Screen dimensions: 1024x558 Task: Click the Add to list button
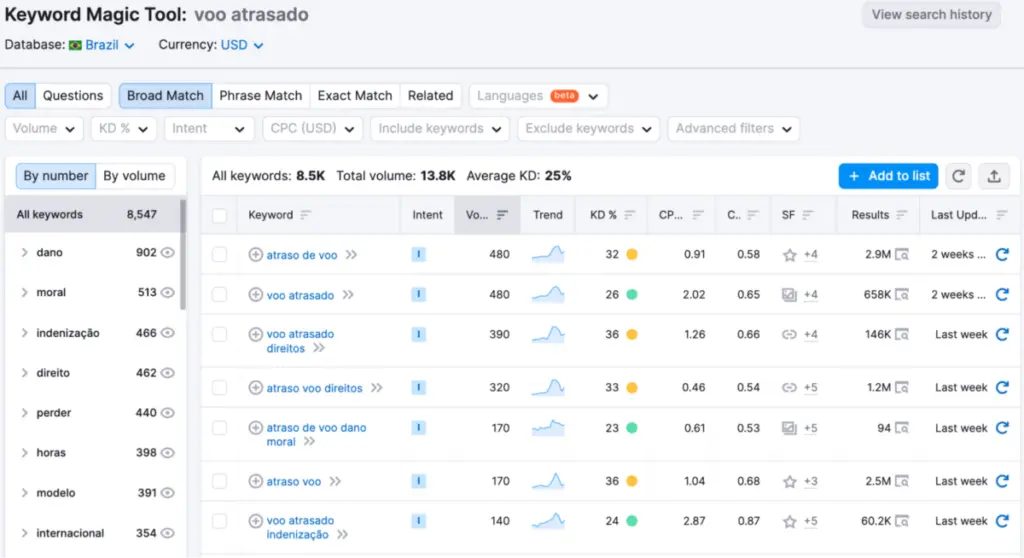point(888,176)
